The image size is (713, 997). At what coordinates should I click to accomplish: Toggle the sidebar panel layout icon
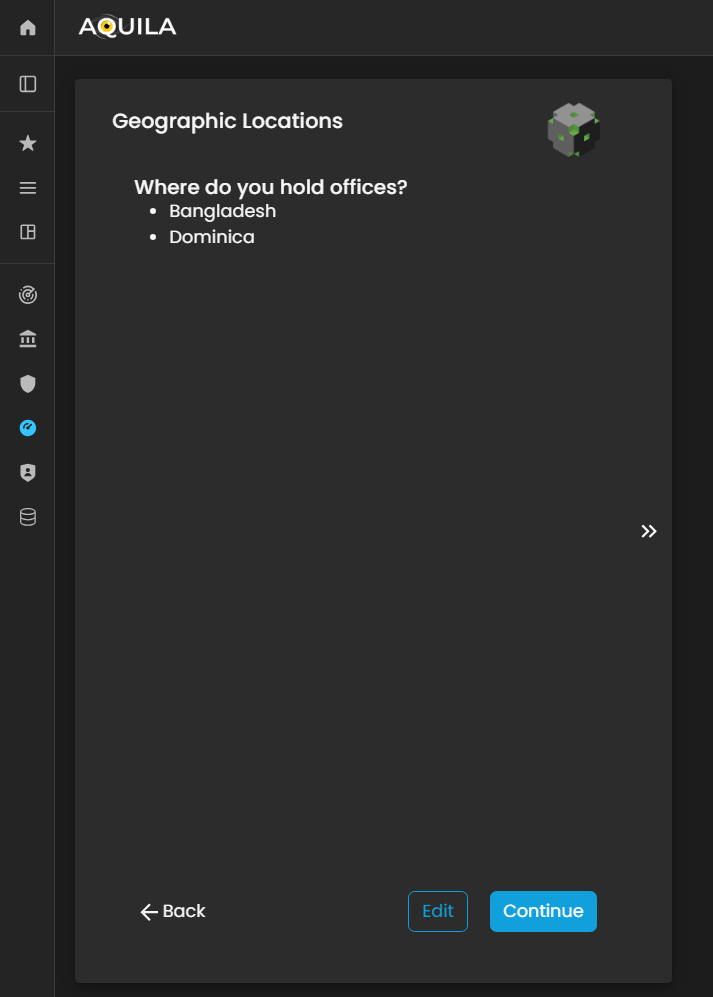pos(28,84)
